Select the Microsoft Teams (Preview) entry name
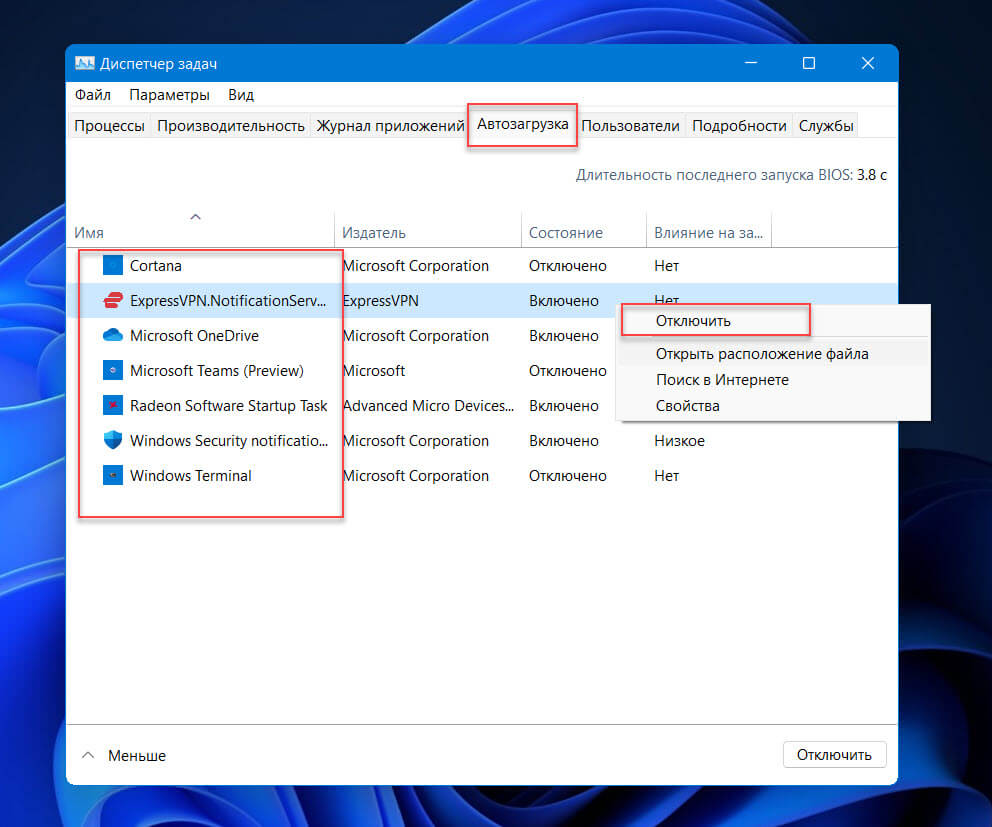The image size is (992, 827). (216, 371)
